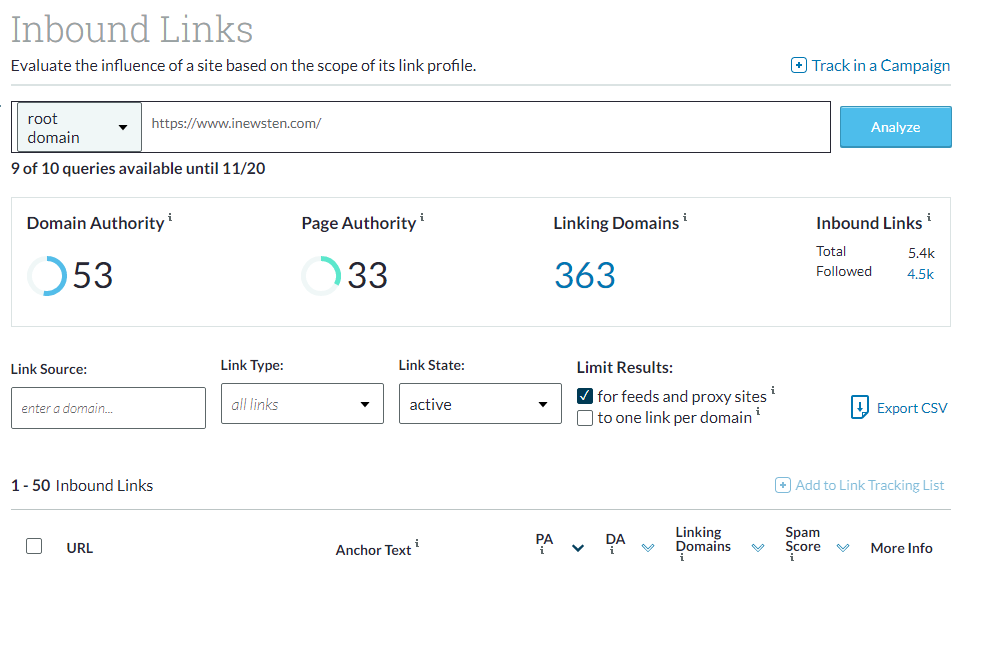Sort the table by Spam Score arrow
This screenshot has width=986, height=649.
pos(843,548)
